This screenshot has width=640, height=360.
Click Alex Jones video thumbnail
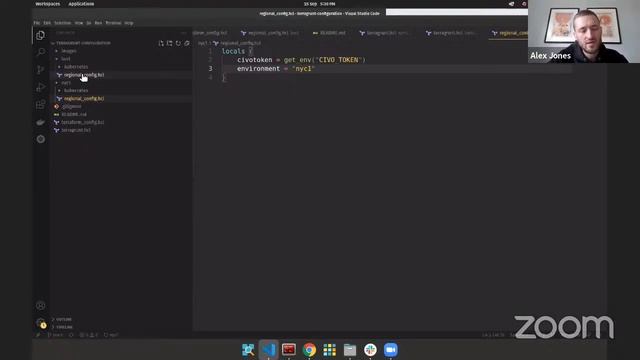point(584,31)
